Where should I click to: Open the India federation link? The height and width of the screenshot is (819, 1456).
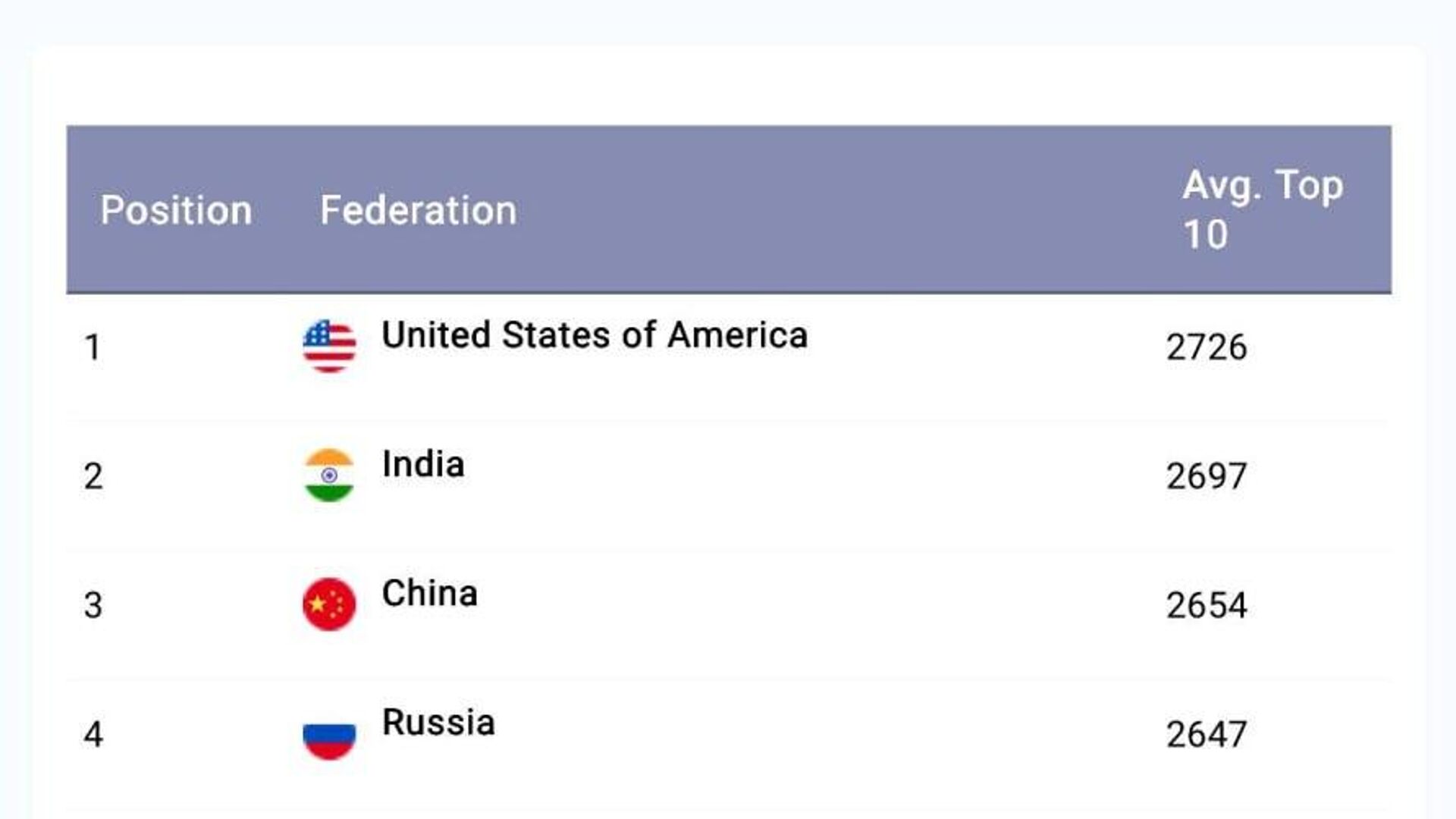(423, 464)
